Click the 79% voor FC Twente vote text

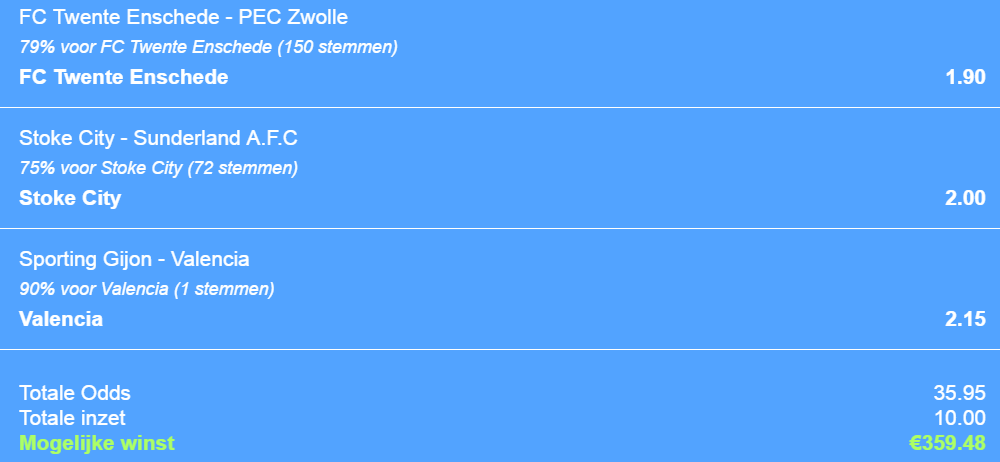[208, 47]
